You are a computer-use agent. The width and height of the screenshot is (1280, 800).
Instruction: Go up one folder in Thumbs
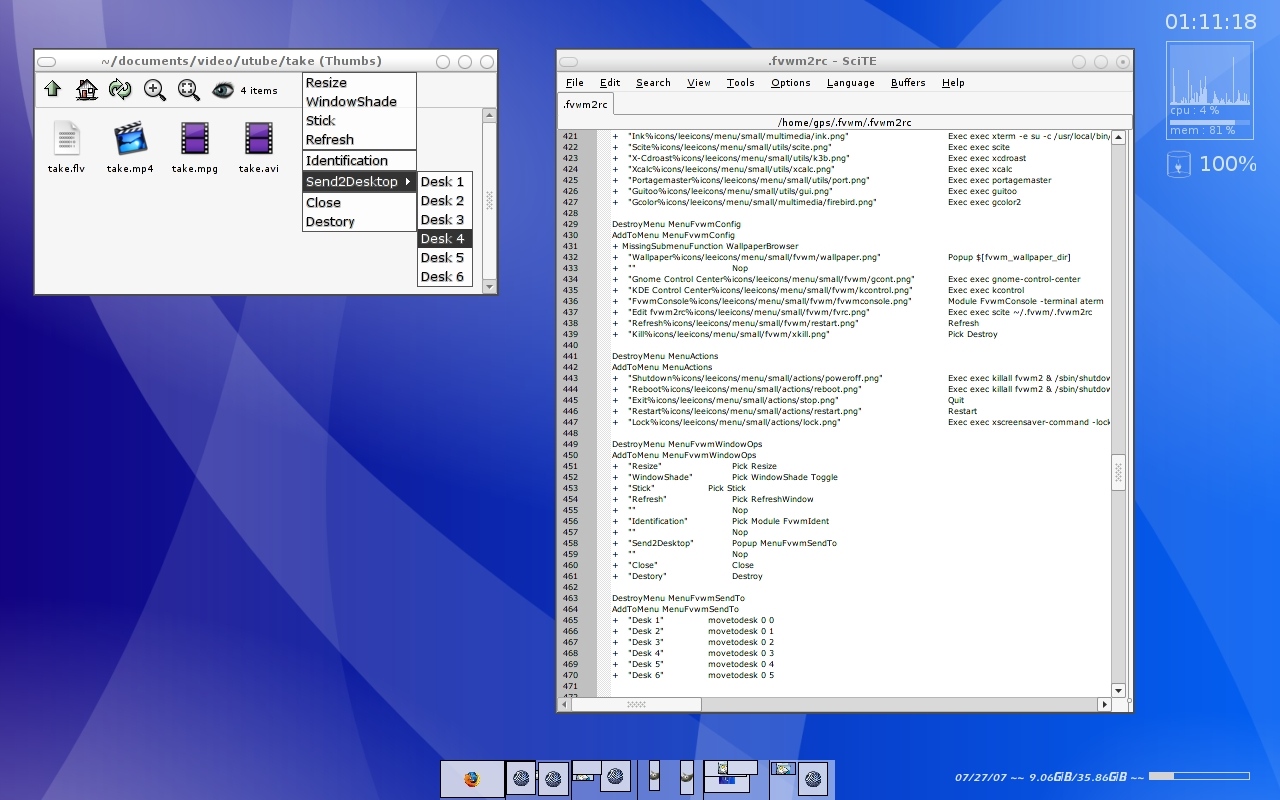[53, 90]
